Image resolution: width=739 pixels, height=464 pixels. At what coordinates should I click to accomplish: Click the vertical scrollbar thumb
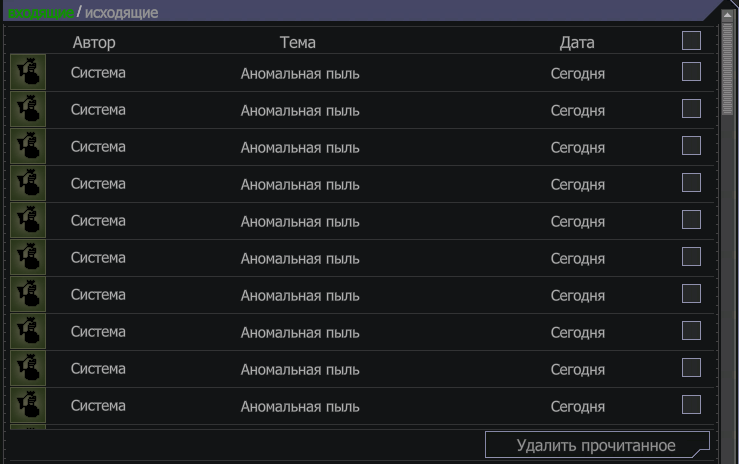point(728,68)
